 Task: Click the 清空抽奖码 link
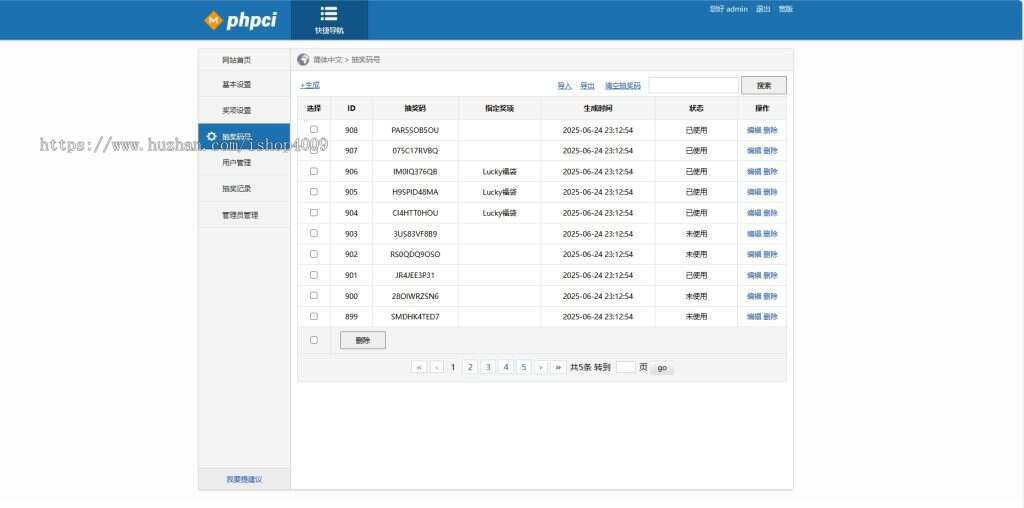point(622,86)
